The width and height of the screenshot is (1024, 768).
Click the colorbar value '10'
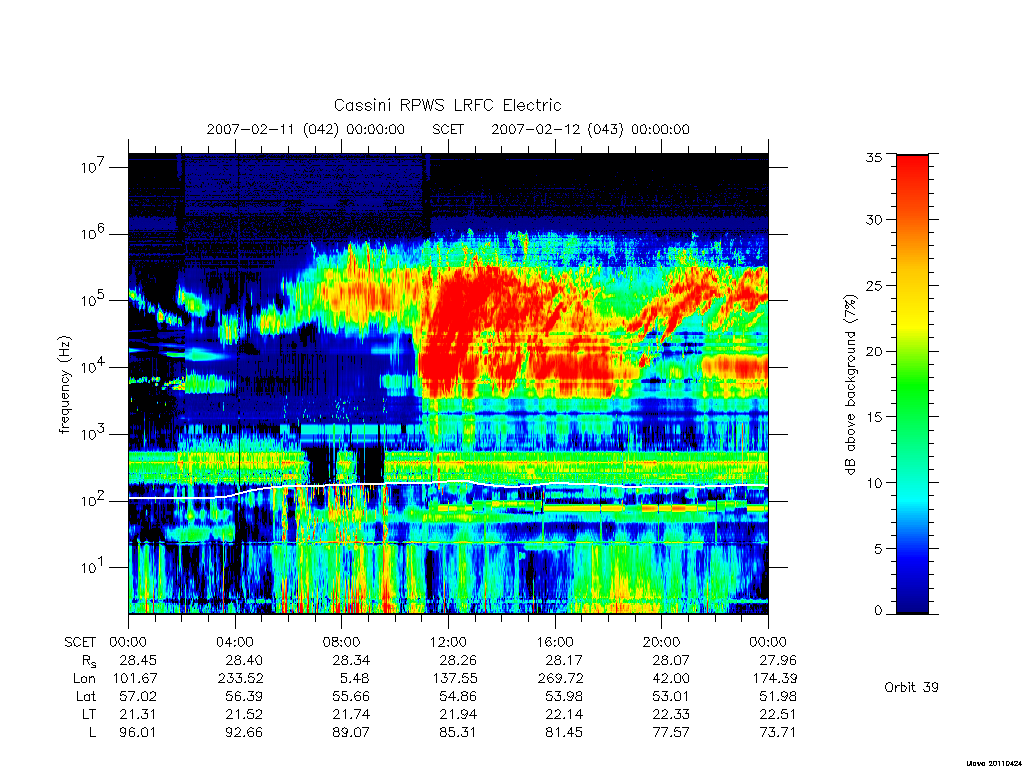(873, 483)
